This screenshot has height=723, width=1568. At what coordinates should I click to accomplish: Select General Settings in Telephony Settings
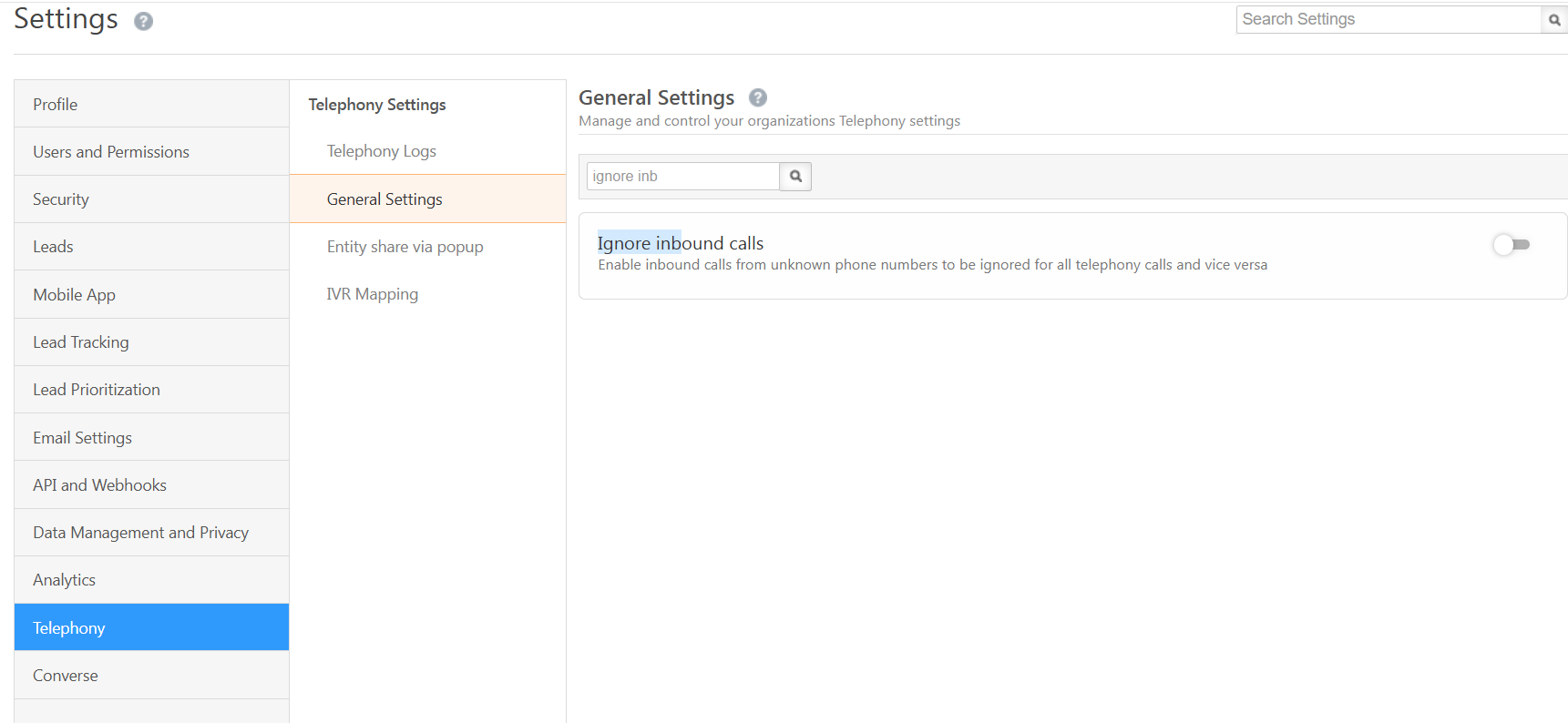pyautogui.click(x=384, y=199)
